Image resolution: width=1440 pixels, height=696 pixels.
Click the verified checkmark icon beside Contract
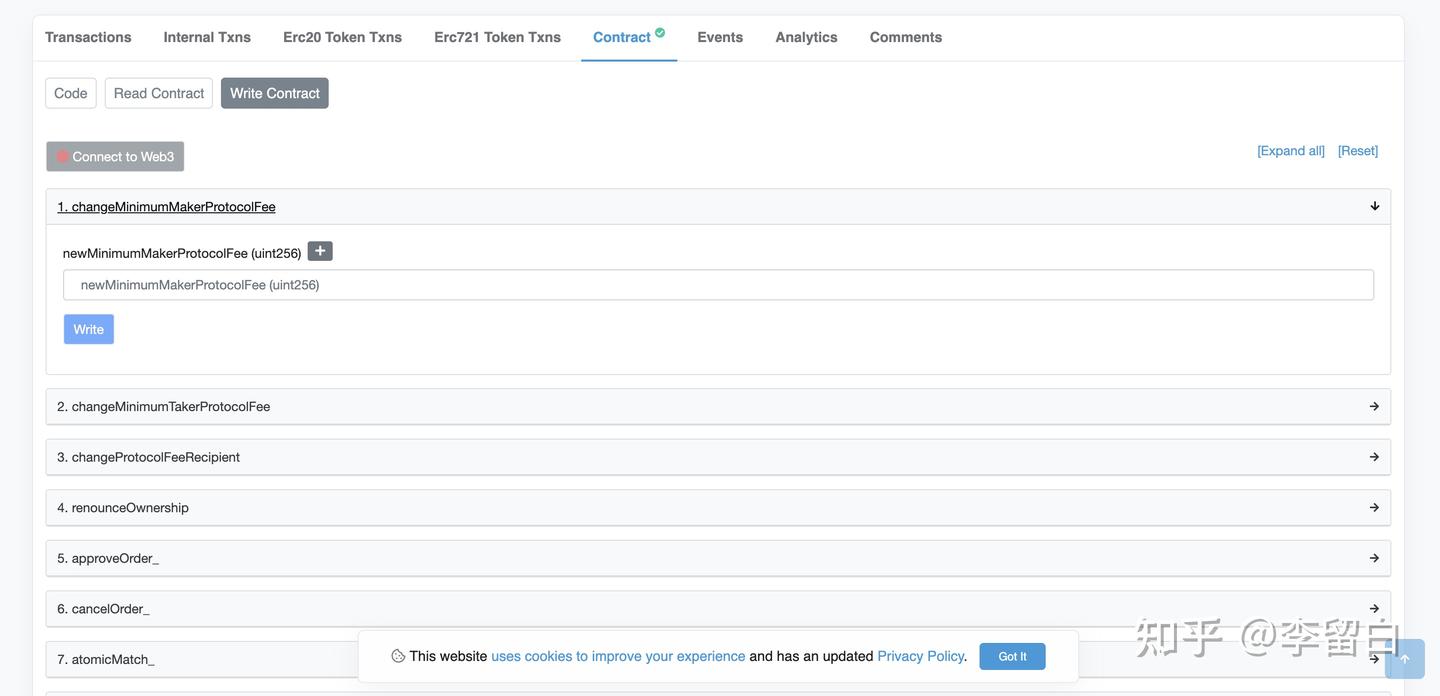click(x=660, y=32)
